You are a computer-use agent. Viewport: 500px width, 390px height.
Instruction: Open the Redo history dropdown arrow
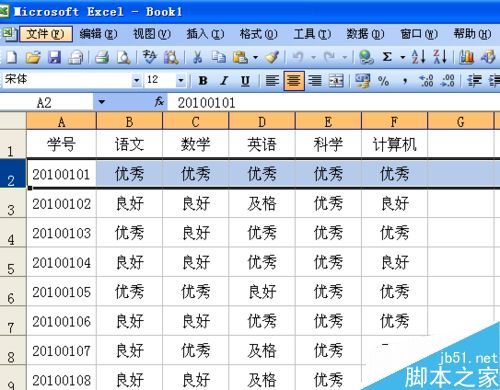pos(345,57)
